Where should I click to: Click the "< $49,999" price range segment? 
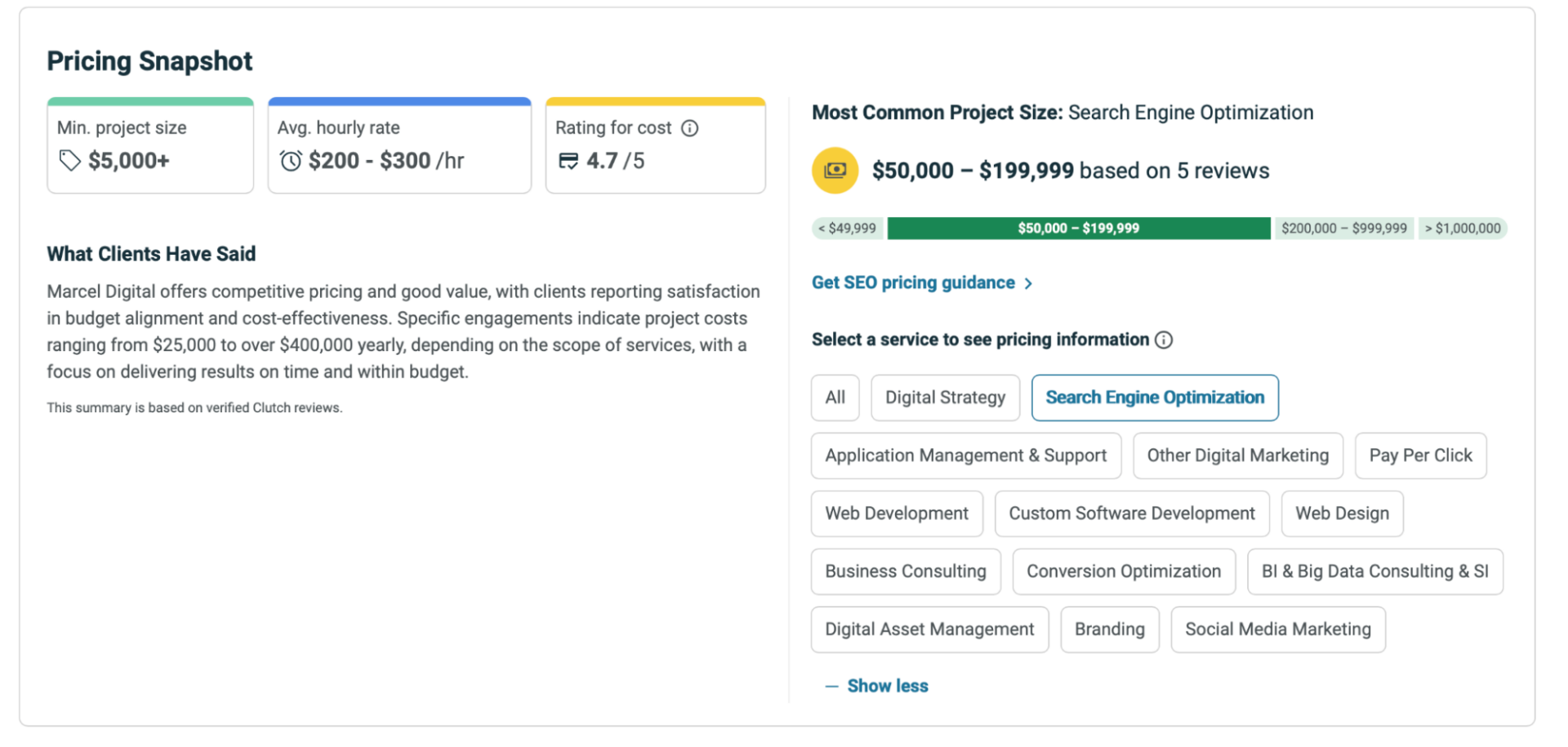[x=848, y=228]
